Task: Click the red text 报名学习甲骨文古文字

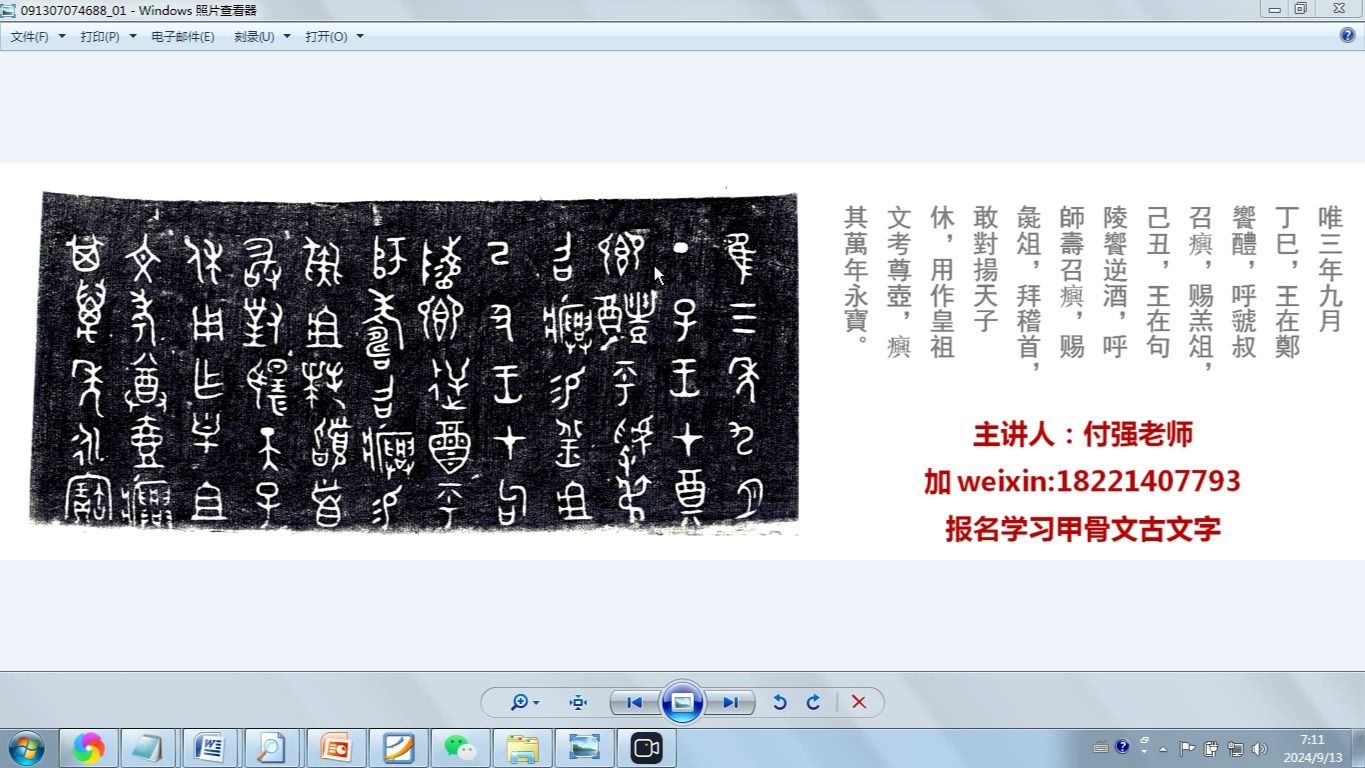Action: [1082, 528]
